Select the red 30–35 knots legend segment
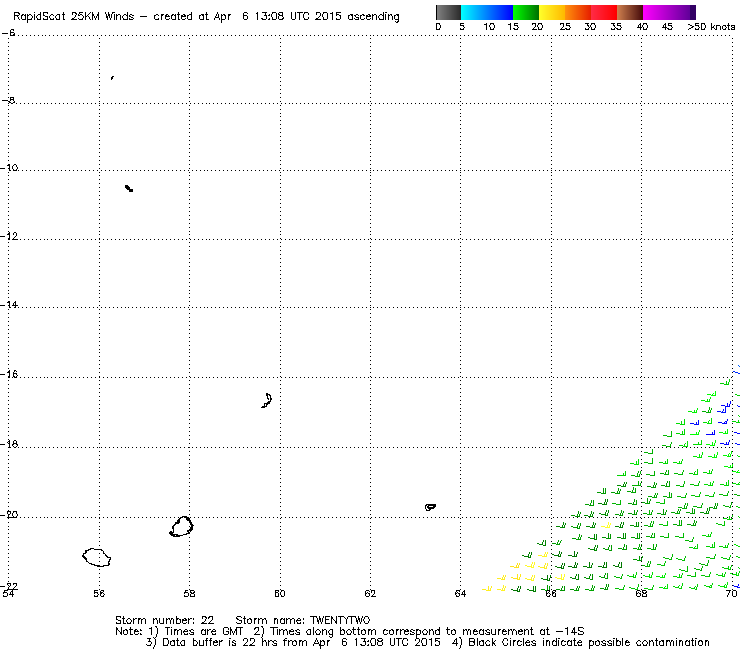Viewport: 740px width, 650px height. coord(604,12)
